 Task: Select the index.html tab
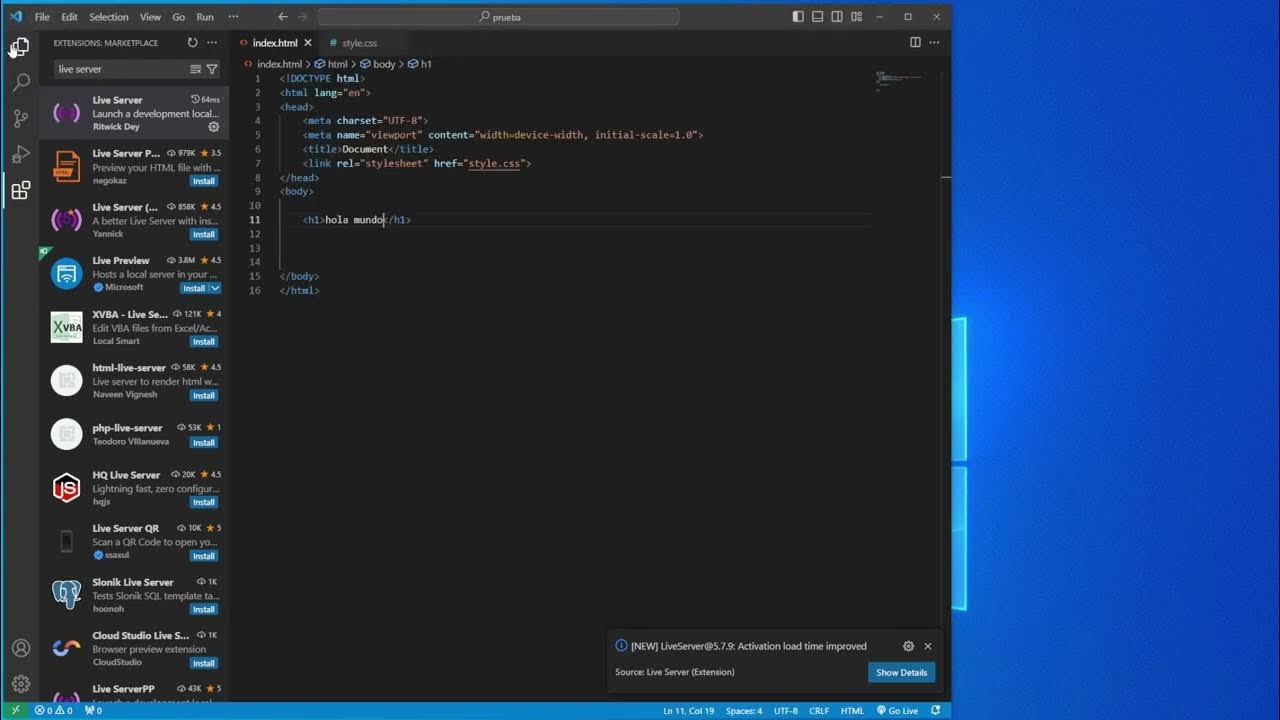tap(275, 43)
